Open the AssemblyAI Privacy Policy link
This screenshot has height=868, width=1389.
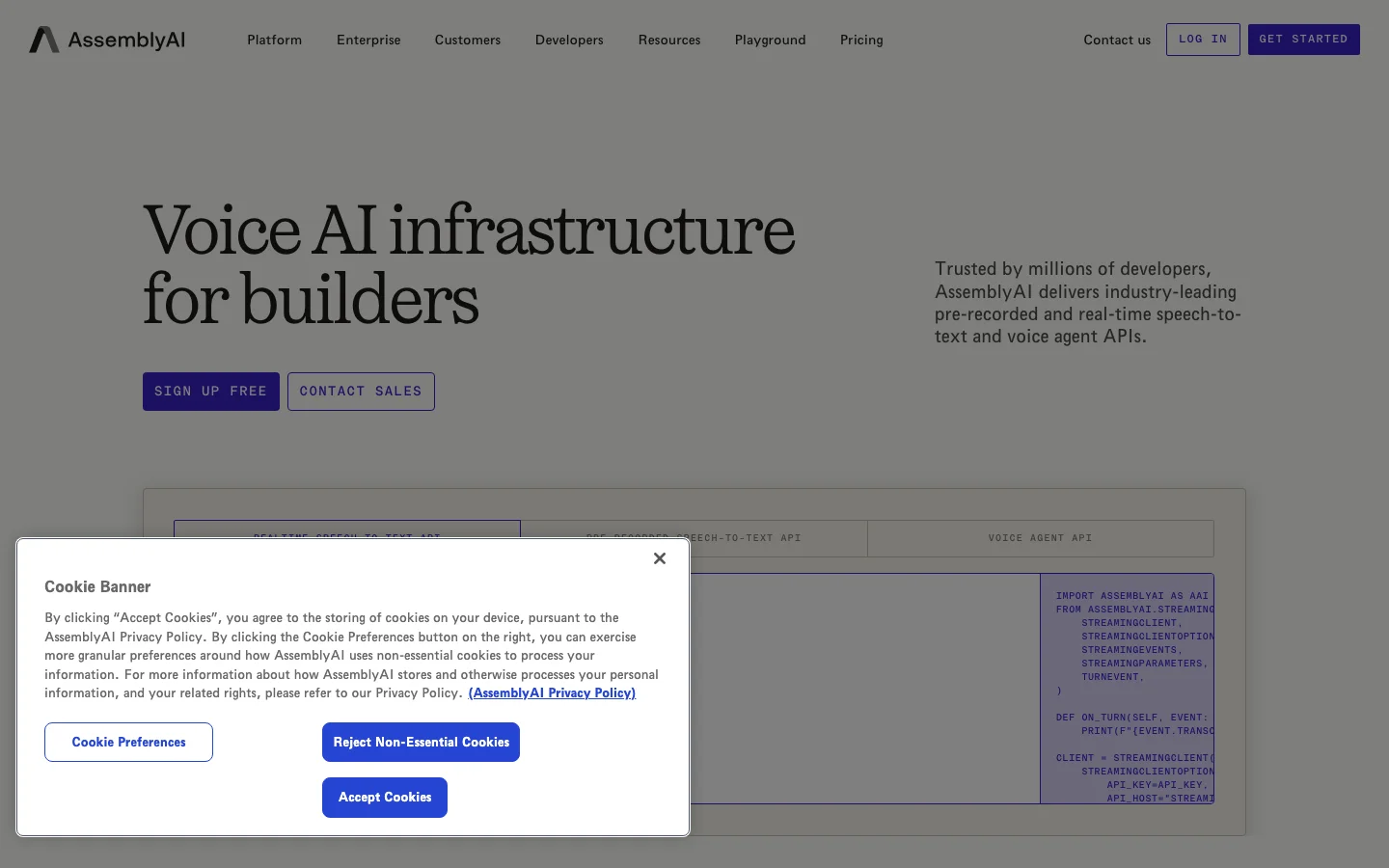click(552, 692)
